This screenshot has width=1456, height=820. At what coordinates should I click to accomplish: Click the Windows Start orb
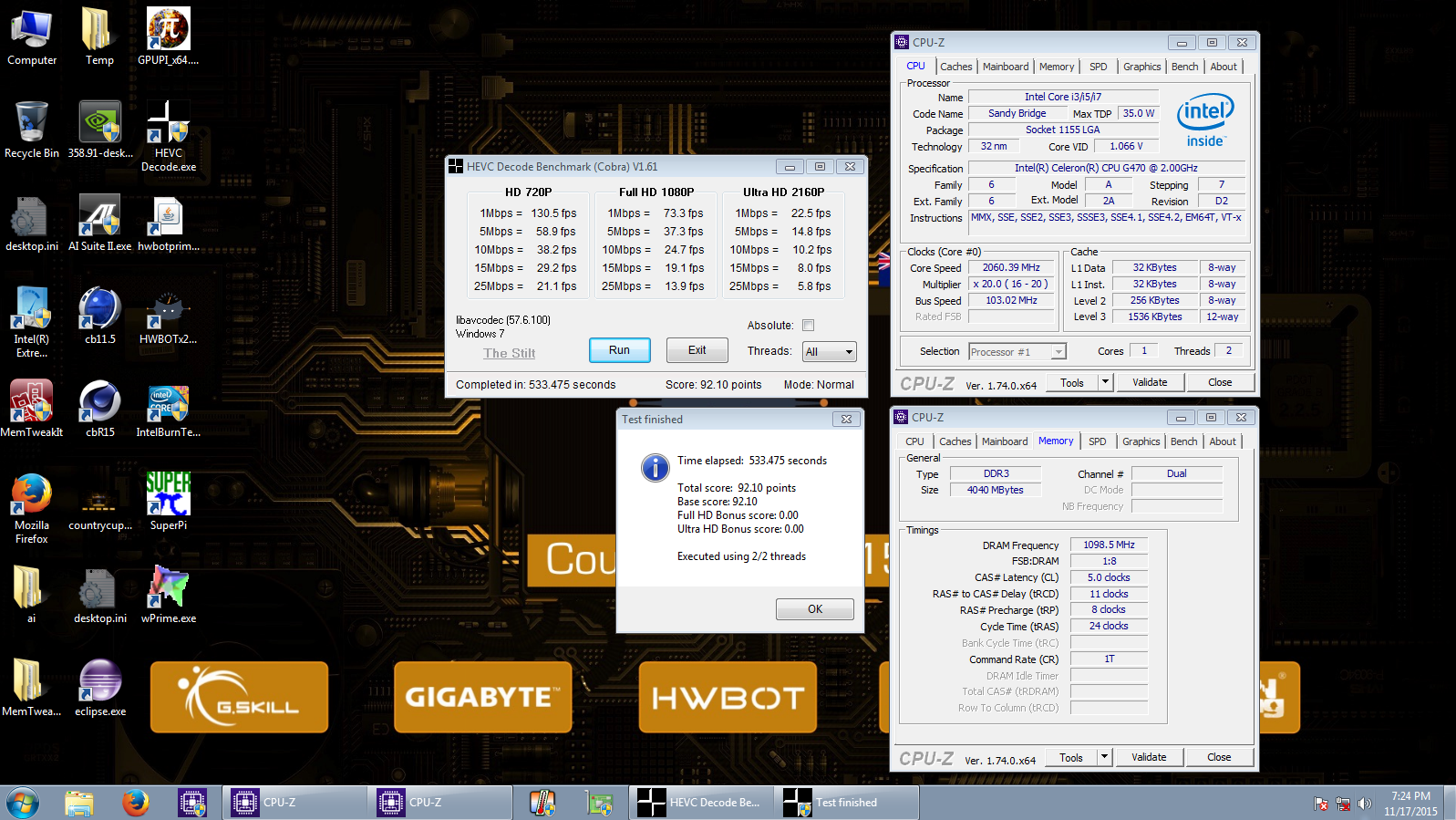tap(23, 803)
